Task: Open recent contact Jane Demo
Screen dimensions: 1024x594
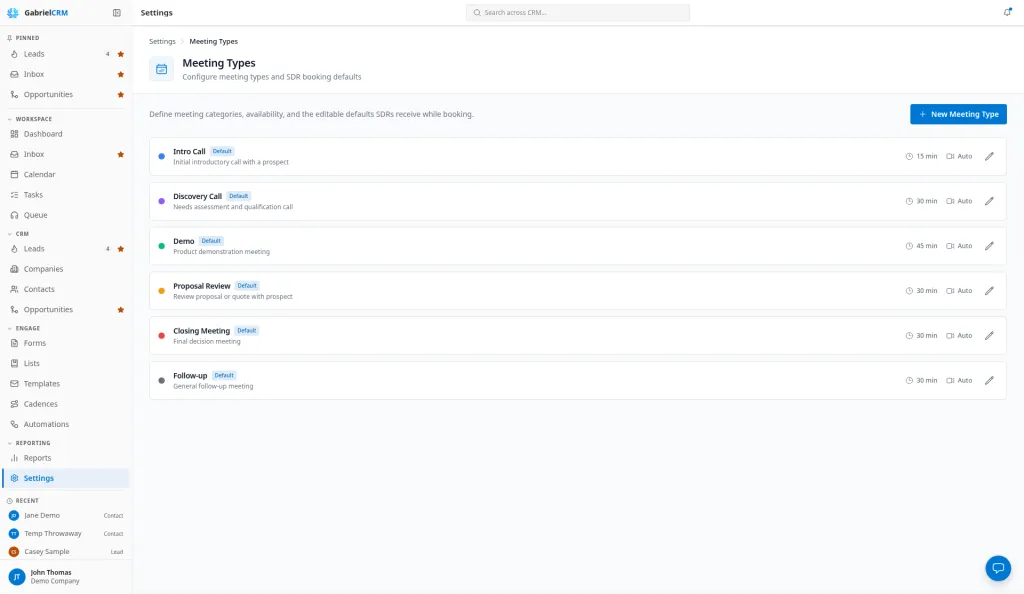Action: tap(65, 515)
